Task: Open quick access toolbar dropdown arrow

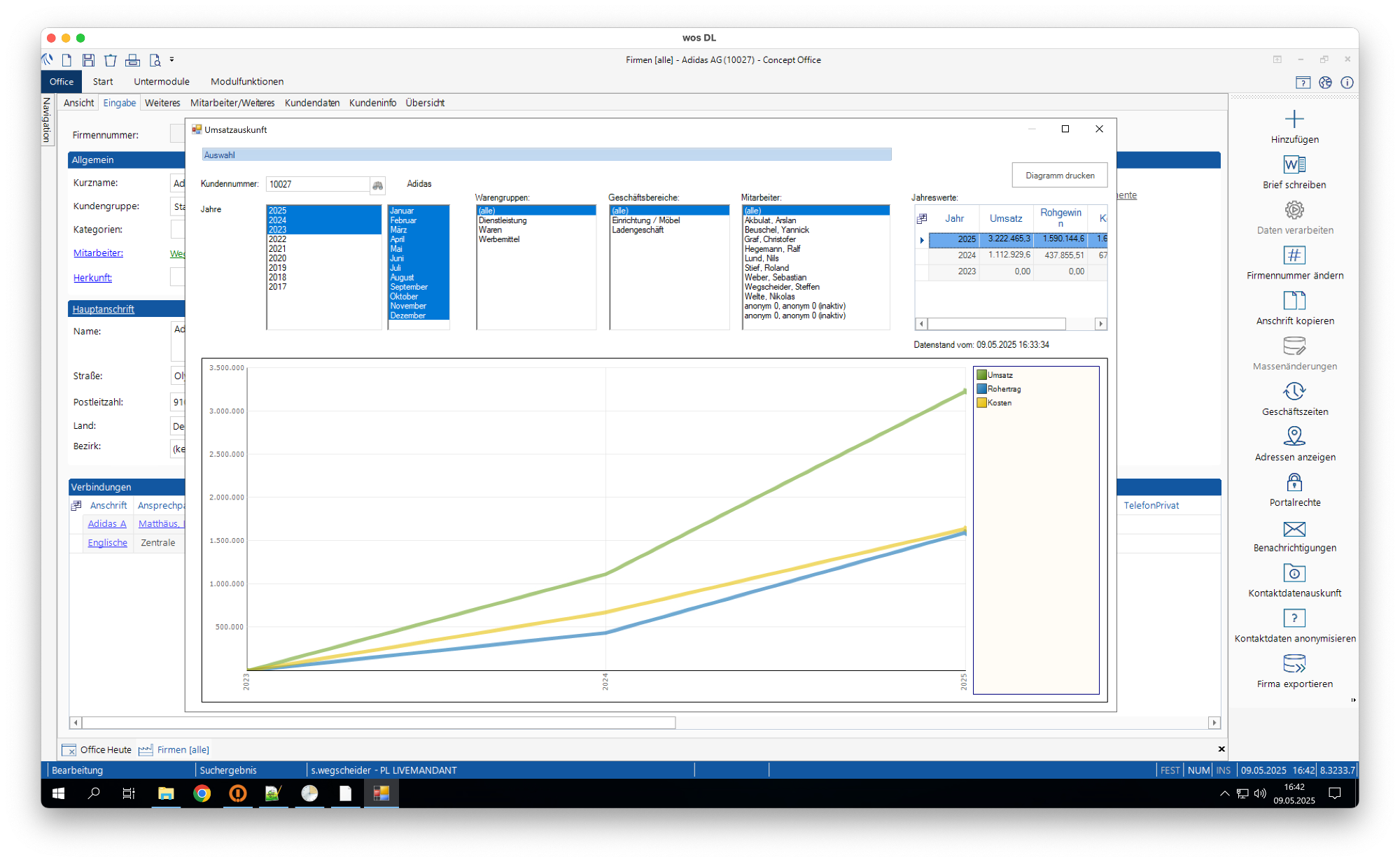Action: (x=171, y=60)
